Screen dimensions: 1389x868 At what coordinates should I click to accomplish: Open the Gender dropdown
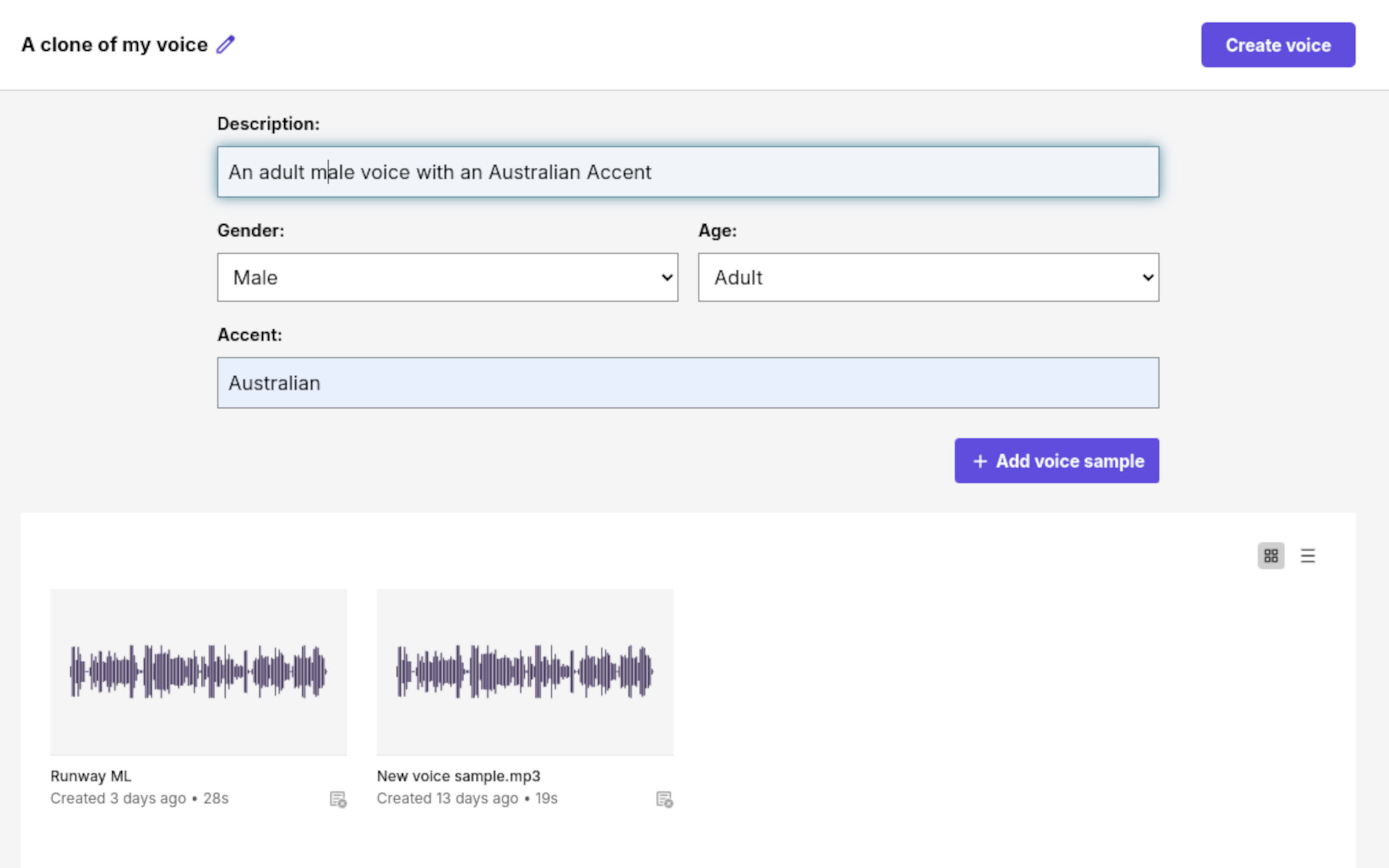[x=447, y=278]
